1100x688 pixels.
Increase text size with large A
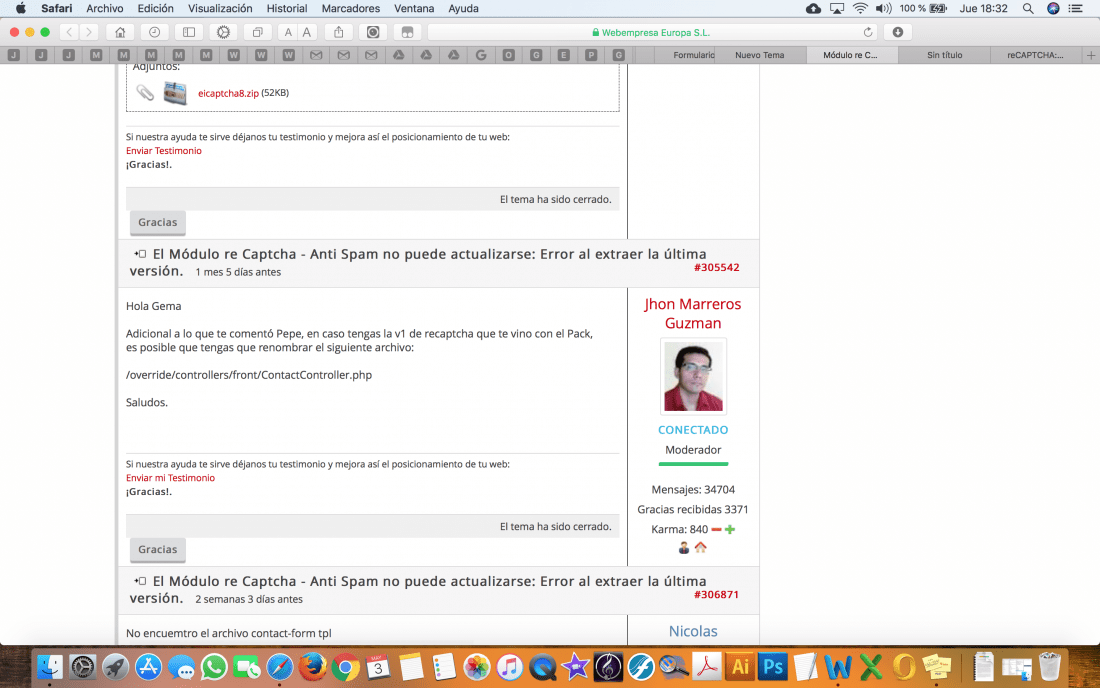point(307,32)
